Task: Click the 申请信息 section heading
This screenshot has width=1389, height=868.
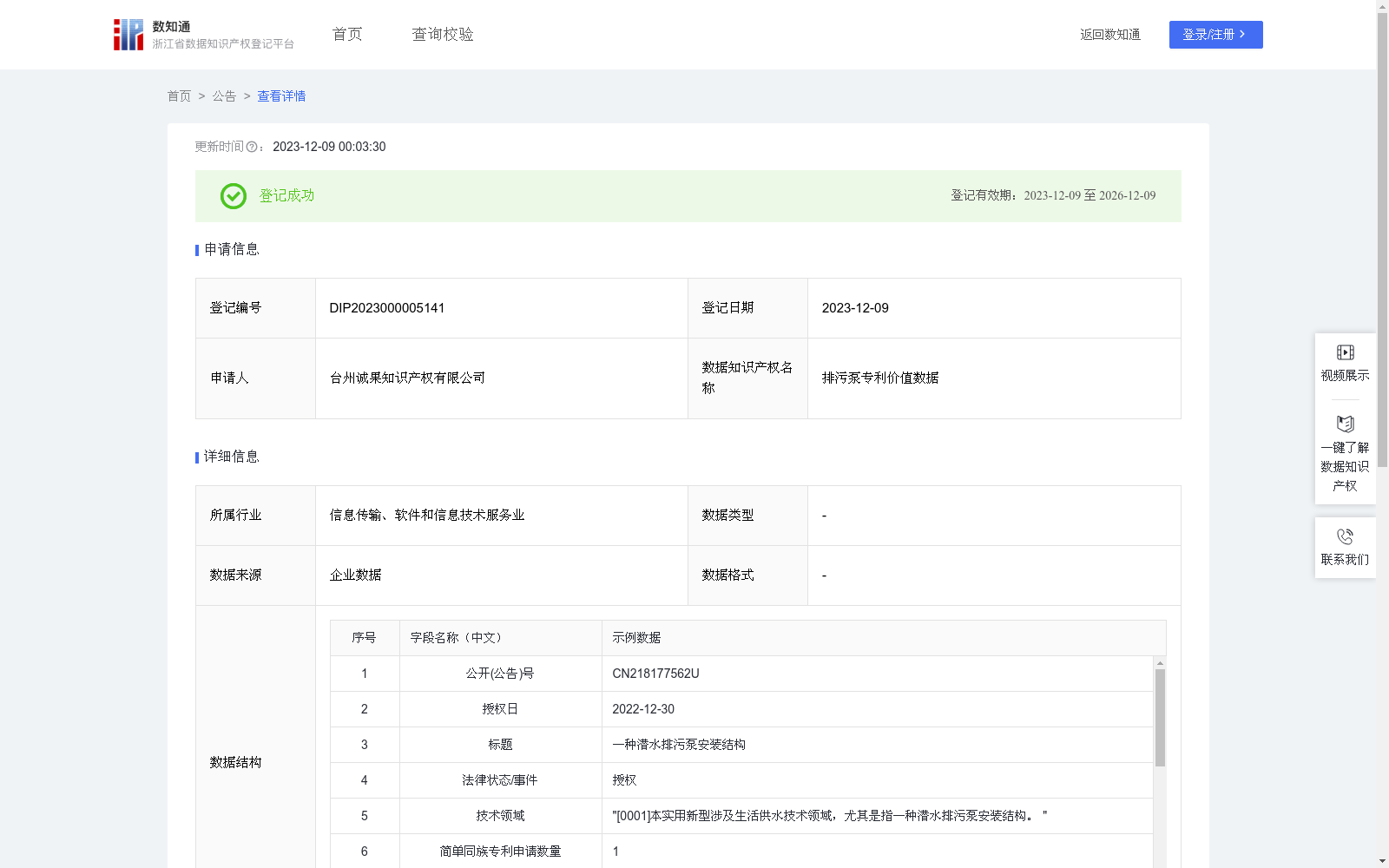Action: [232, 249]
